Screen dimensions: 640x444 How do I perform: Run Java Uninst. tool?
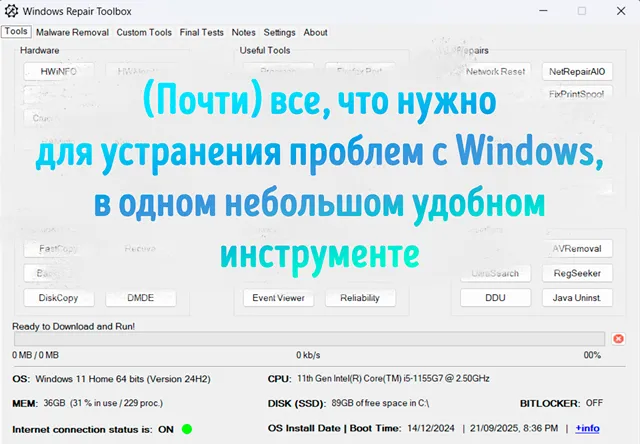click(x=577, y=298)
